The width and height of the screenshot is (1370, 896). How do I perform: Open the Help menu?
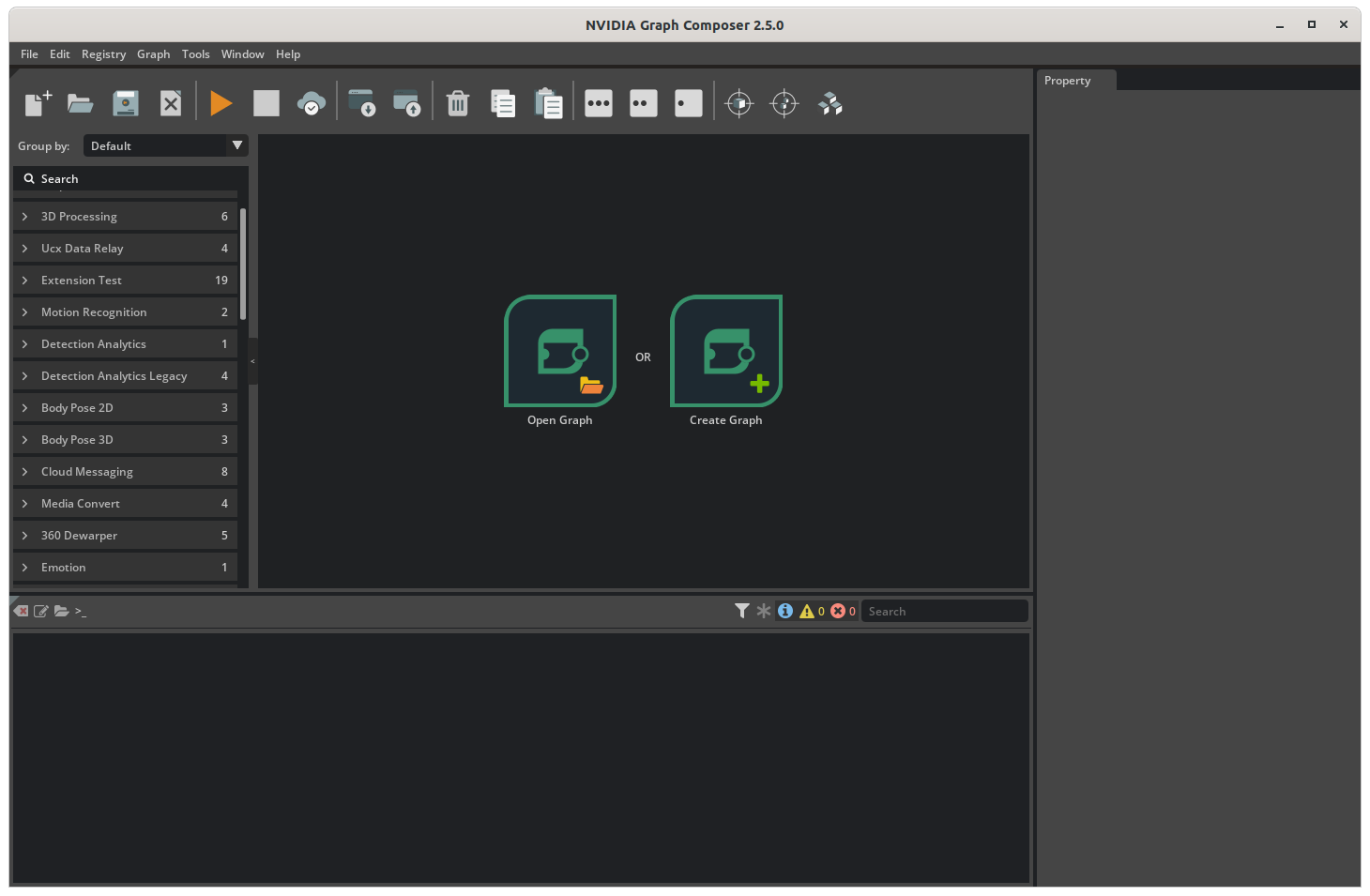(x=288, y=54)
